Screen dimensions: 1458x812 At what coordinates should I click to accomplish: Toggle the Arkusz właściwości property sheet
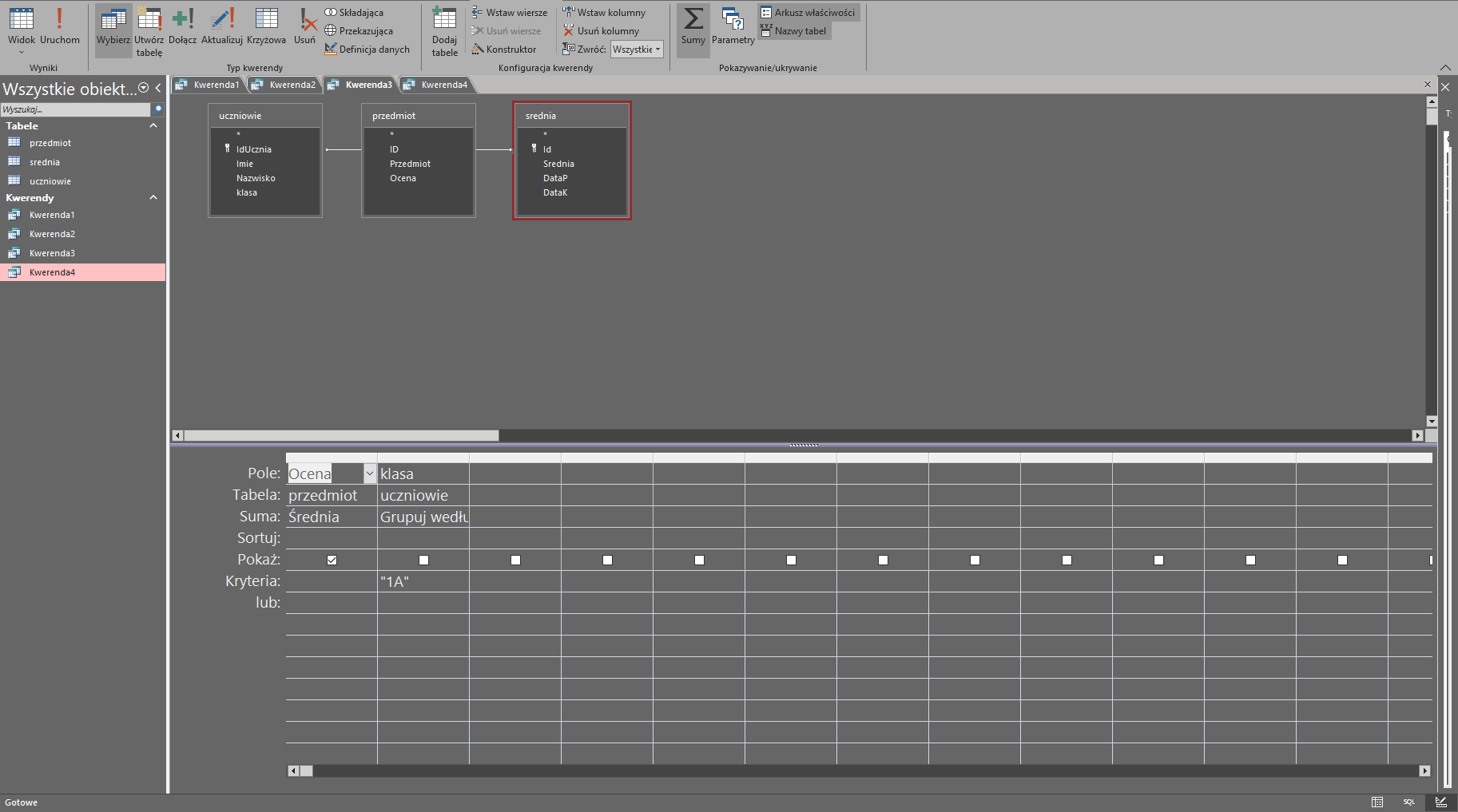click(808, 13)
